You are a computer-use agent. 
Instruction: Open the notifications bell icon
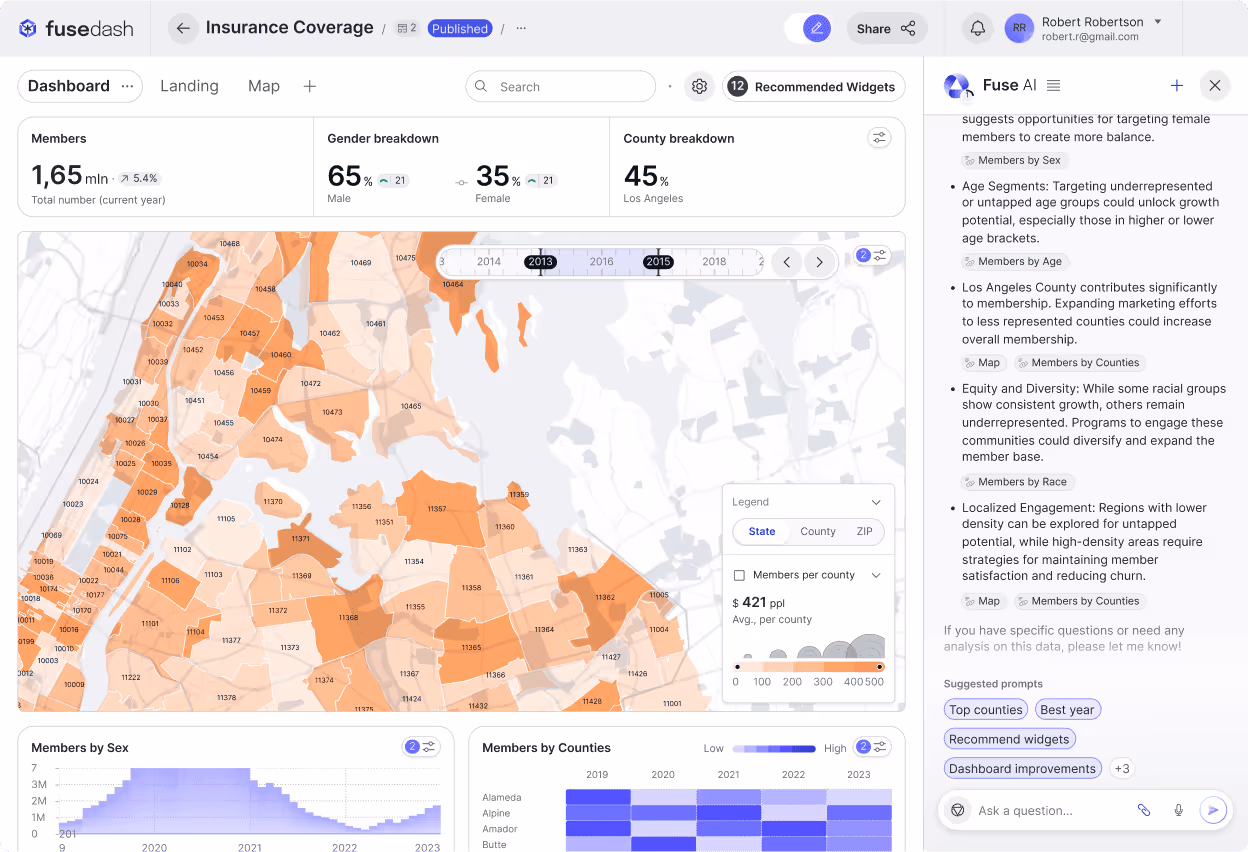coord(977,28)
